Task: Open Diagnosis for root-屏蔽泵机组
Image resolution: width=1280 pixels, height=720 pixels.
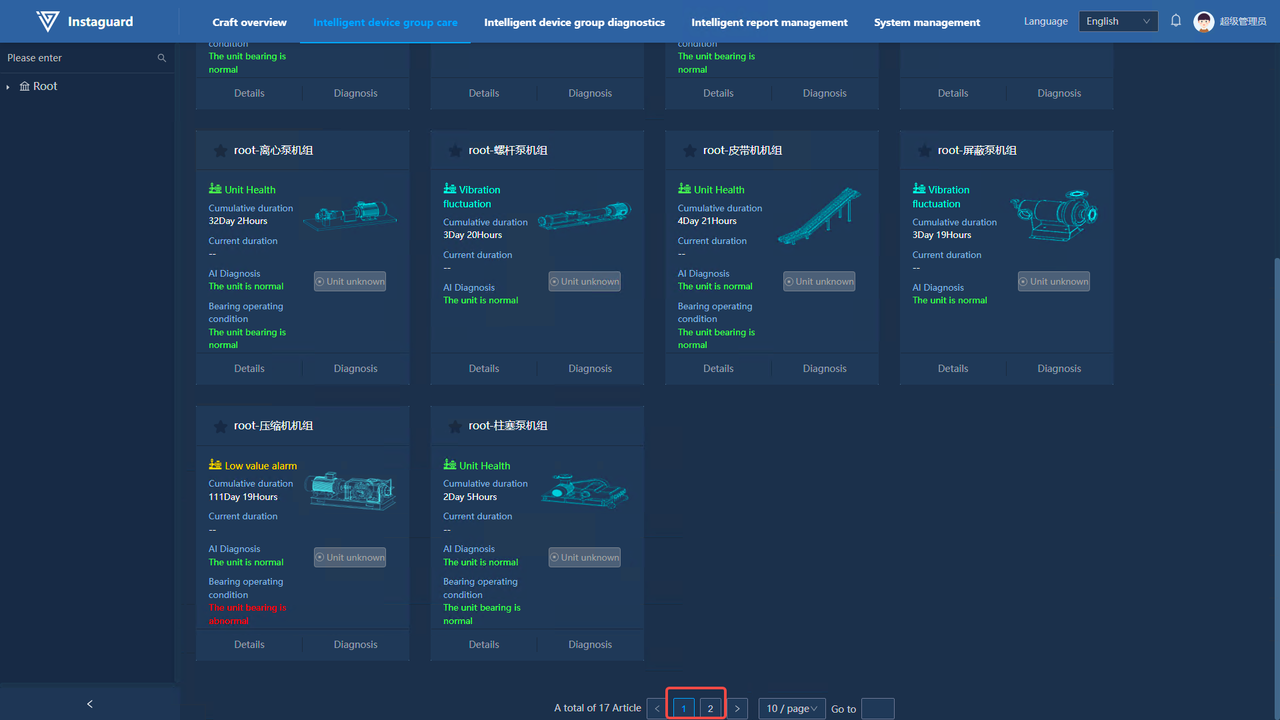Action: (1059, 368)
